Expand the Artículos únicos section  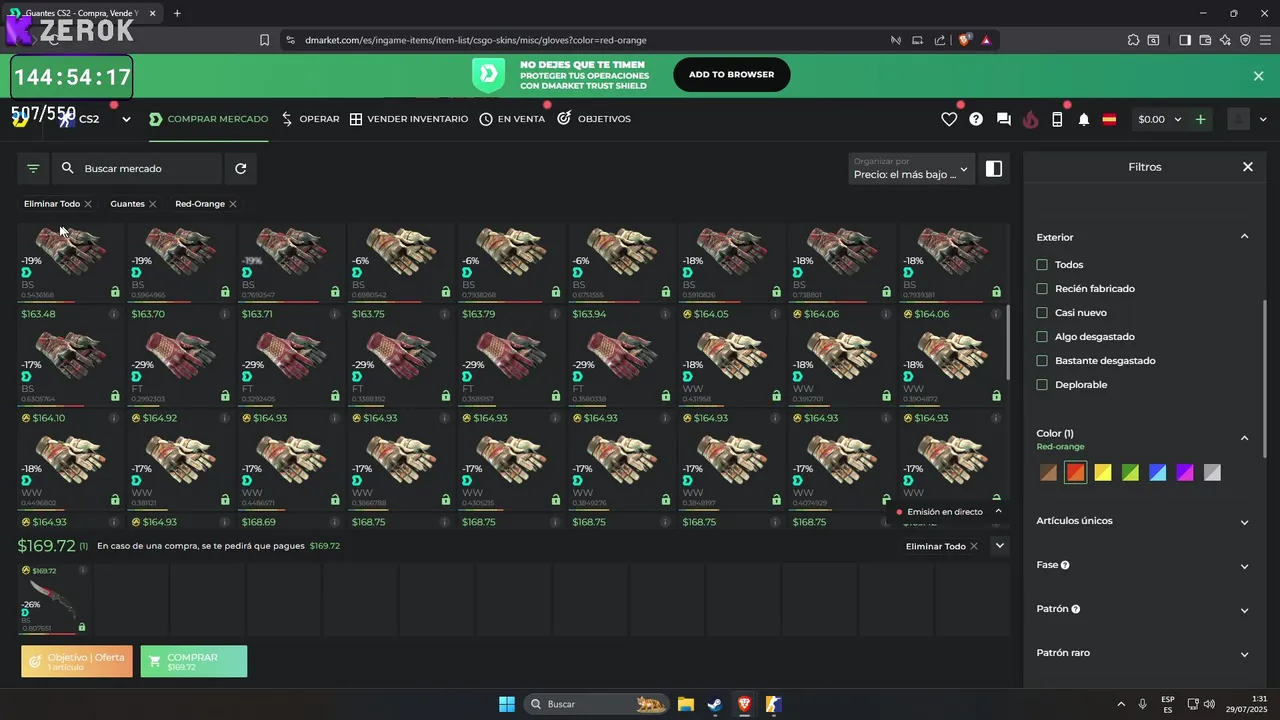1244,522
